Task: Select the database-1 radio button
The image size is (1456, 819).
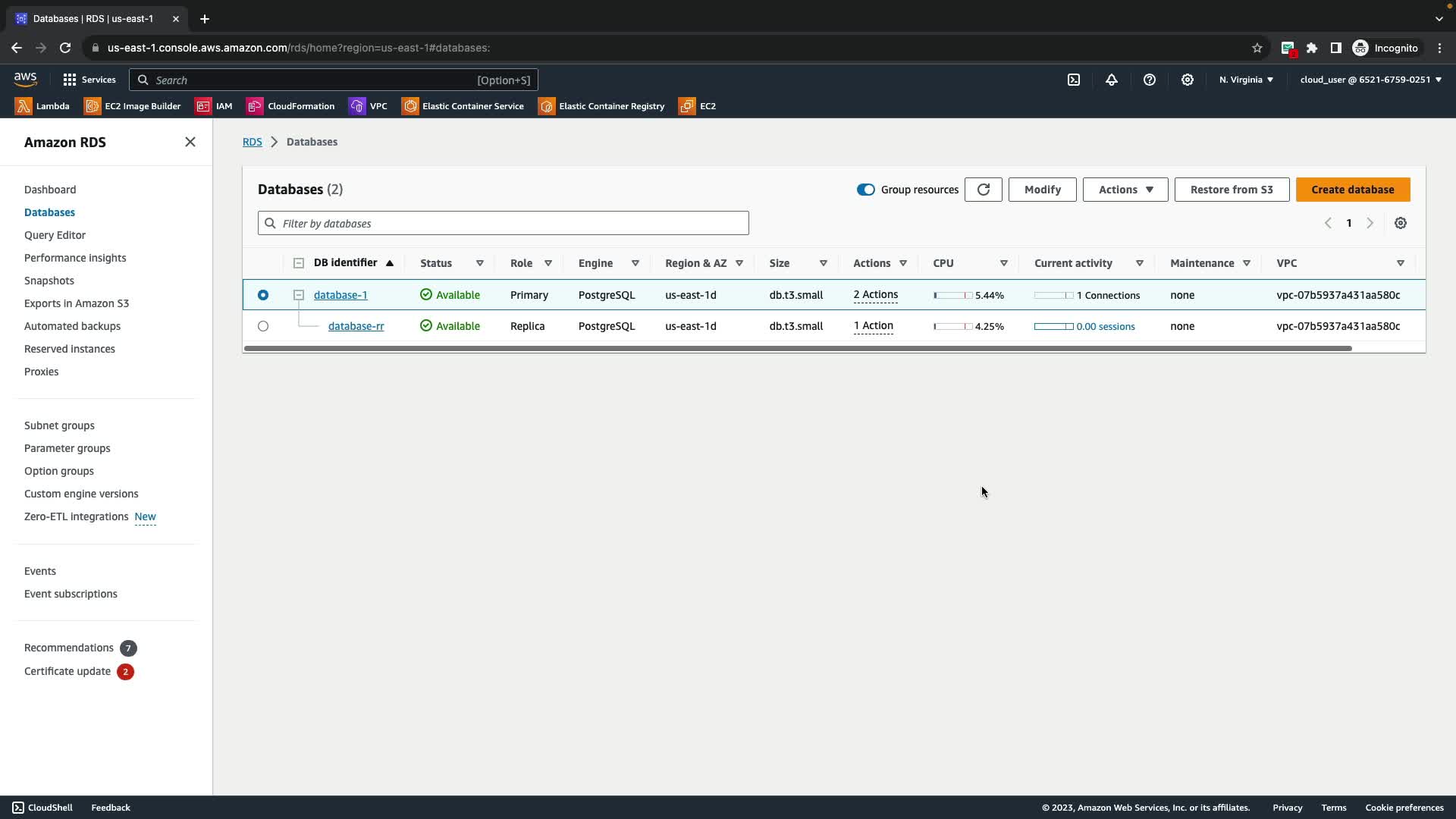Action: [263, 295]
